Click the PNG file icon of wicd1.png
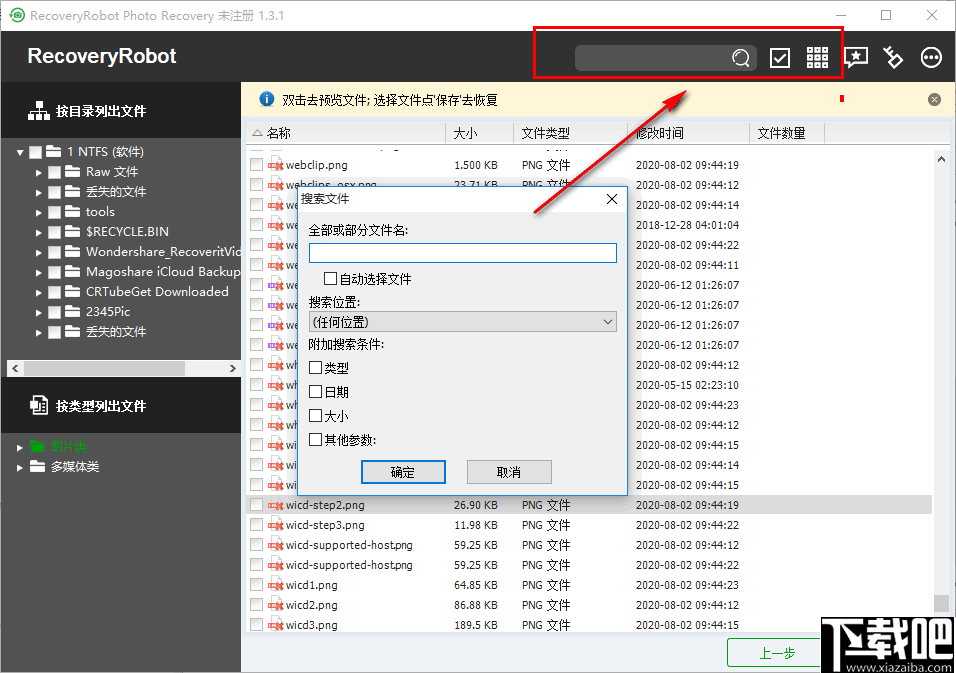The height and width of the screenshot is (673, 956). [276, 585]
